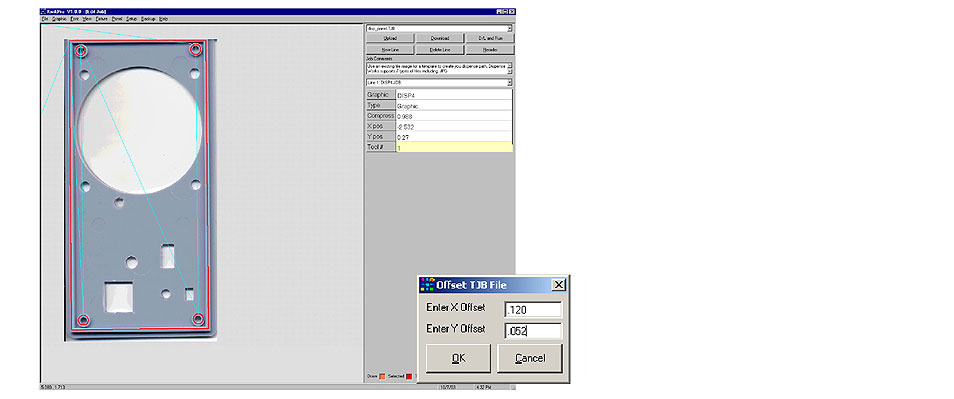
Task: Click the Reorder button
Action: [x=490, y=49]
